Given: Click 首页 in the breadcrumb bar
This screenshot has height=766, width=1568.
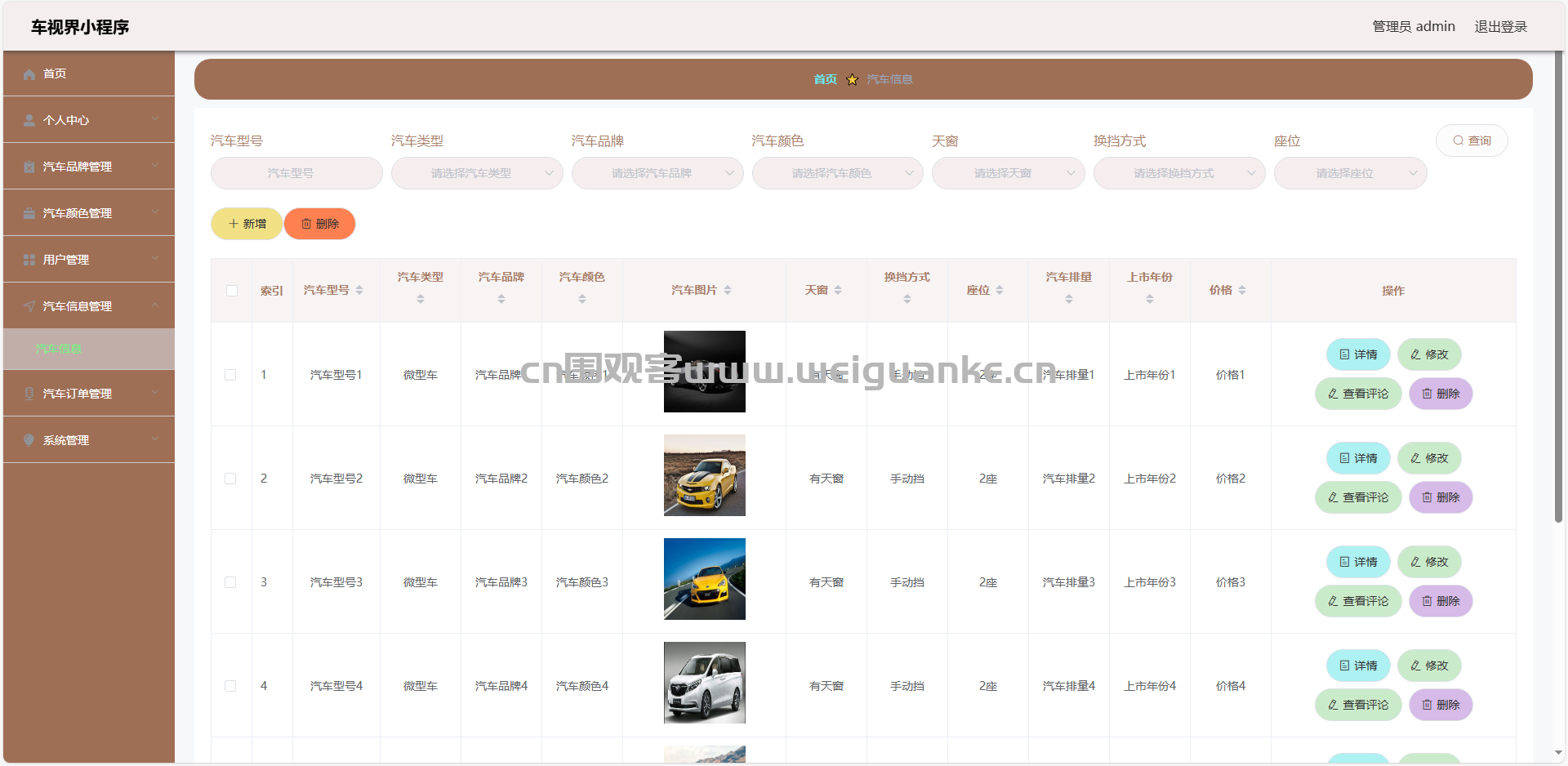Looking at the screenshot, I should [824, 79].
